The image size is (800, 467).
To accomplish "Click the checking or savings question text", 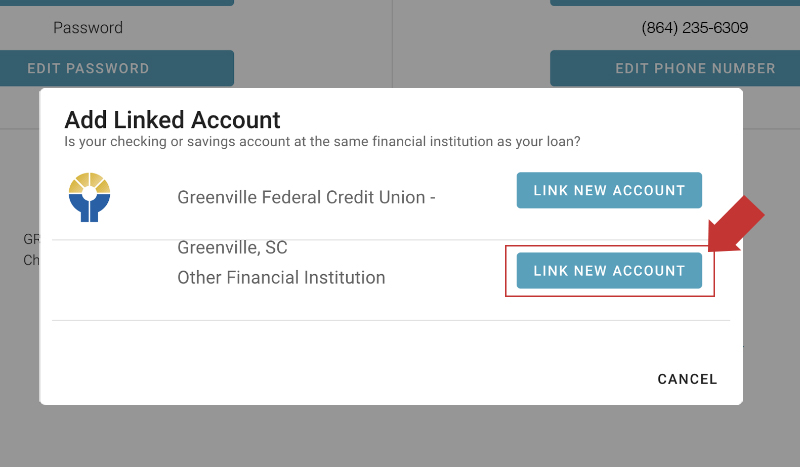I will point(322,141).
